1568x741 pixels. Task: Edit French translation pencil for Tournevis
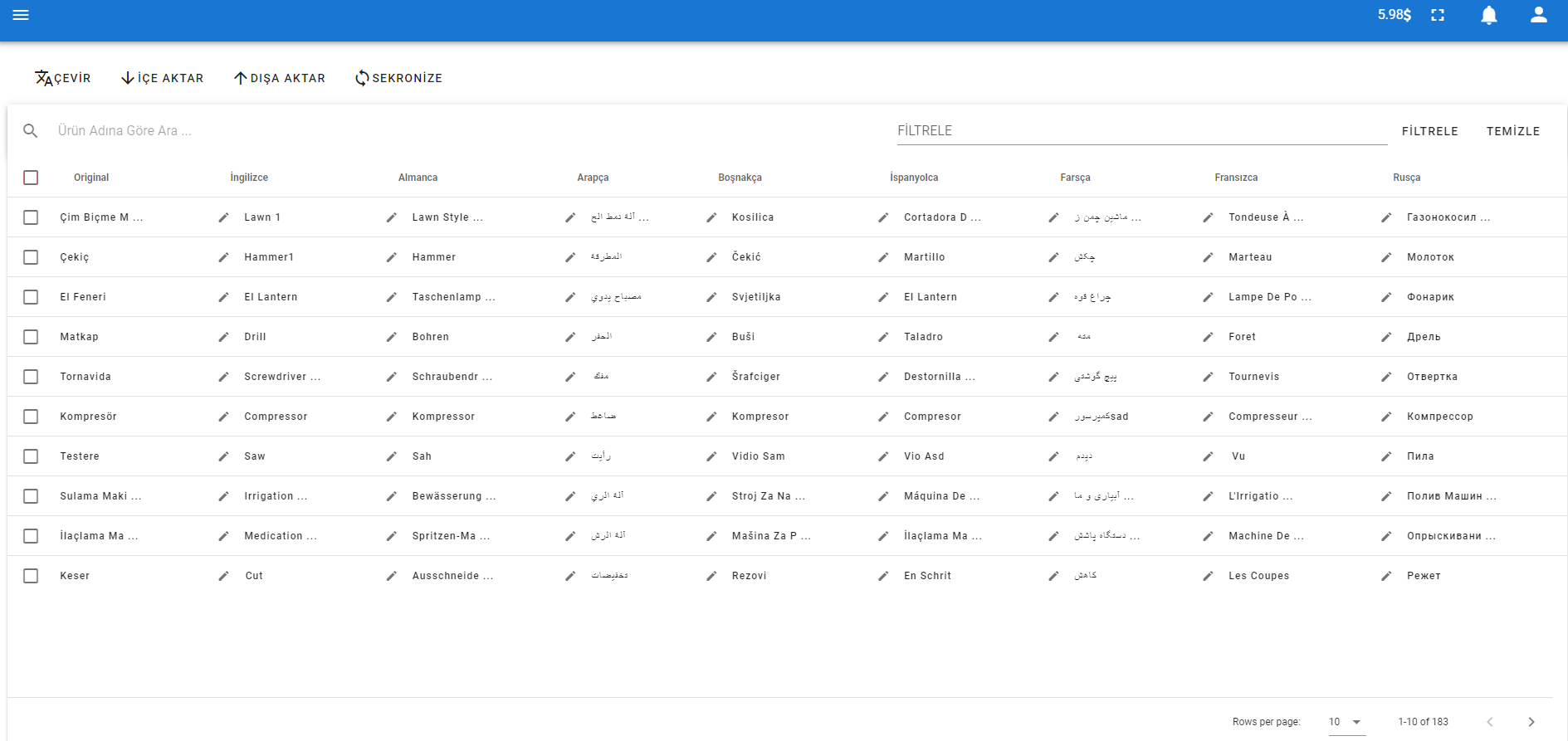[x=1208, y=377]
